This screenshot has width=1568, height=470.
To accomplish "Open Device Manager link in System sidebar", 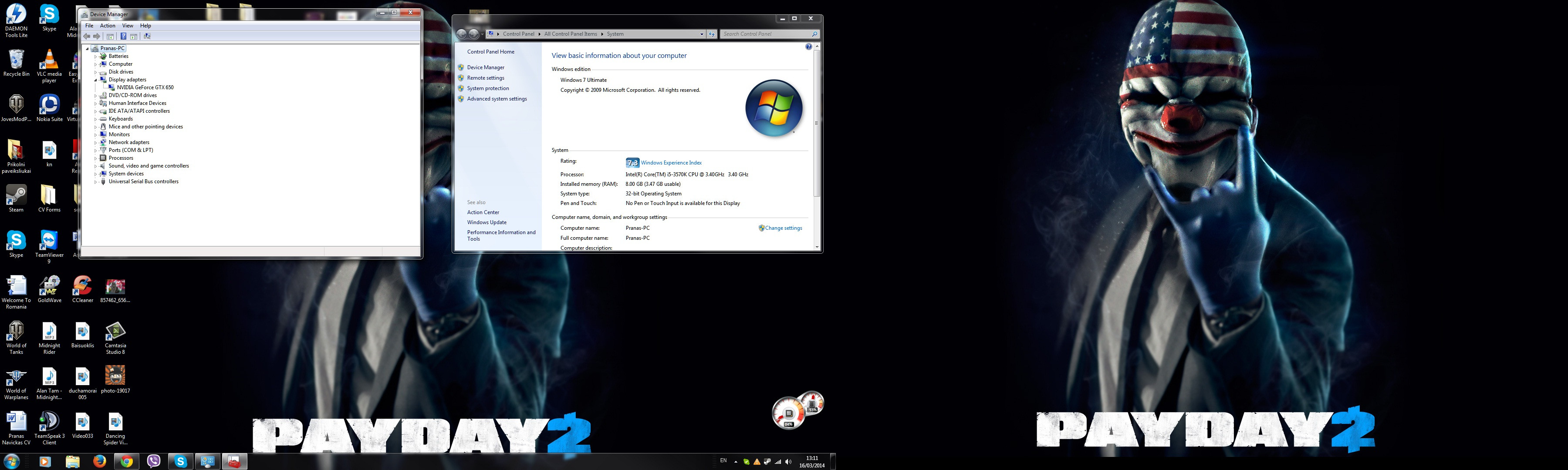I will [486, 67].
